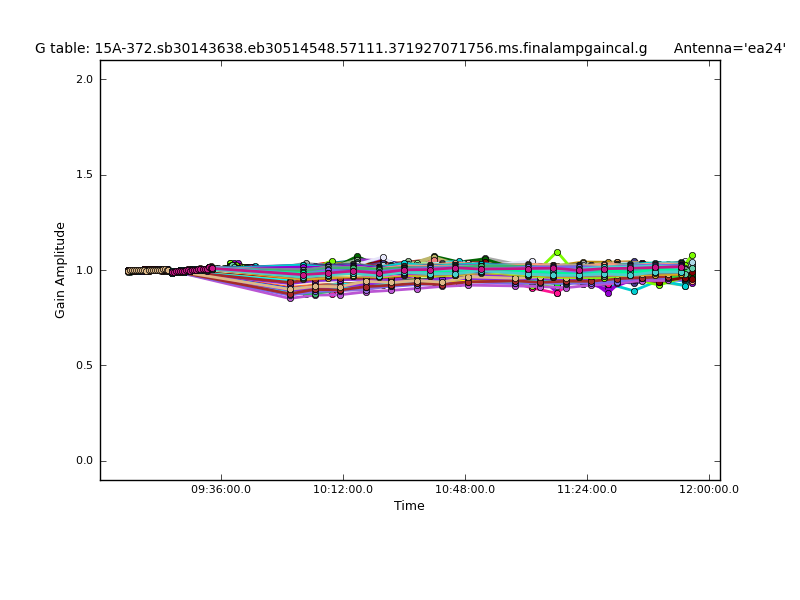Click the 0.5 y-axis tick label

pos(85,366)
